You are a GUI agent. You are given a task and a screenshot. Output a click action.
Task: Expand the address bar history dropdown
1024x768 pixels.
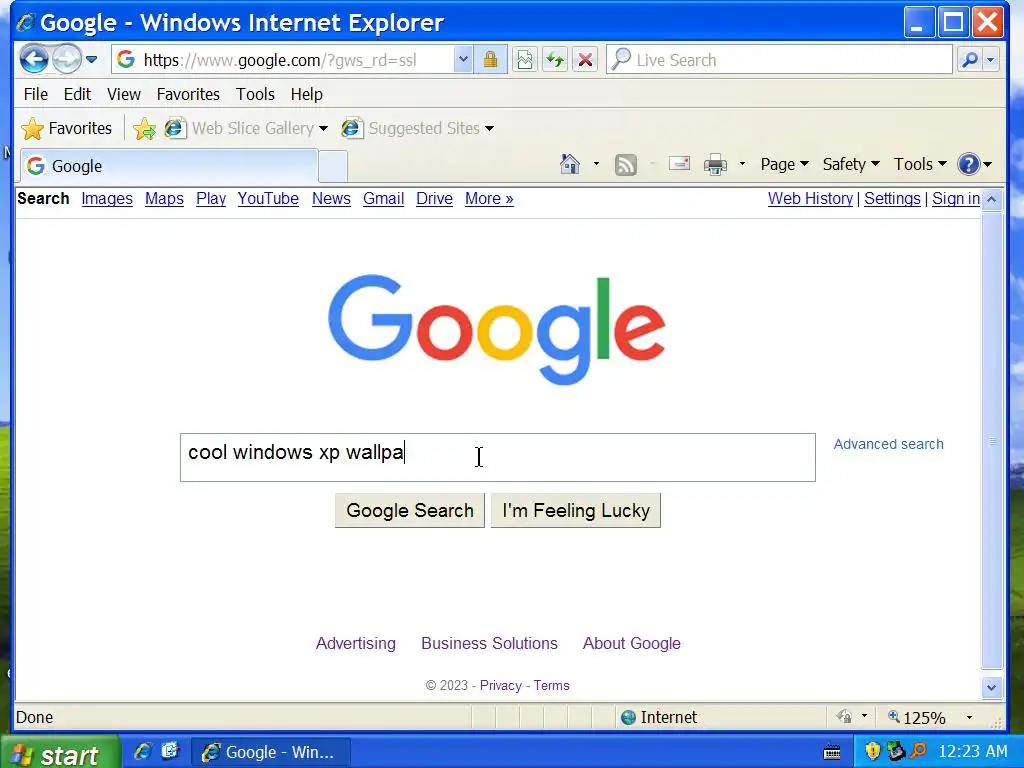coord(463,60)
